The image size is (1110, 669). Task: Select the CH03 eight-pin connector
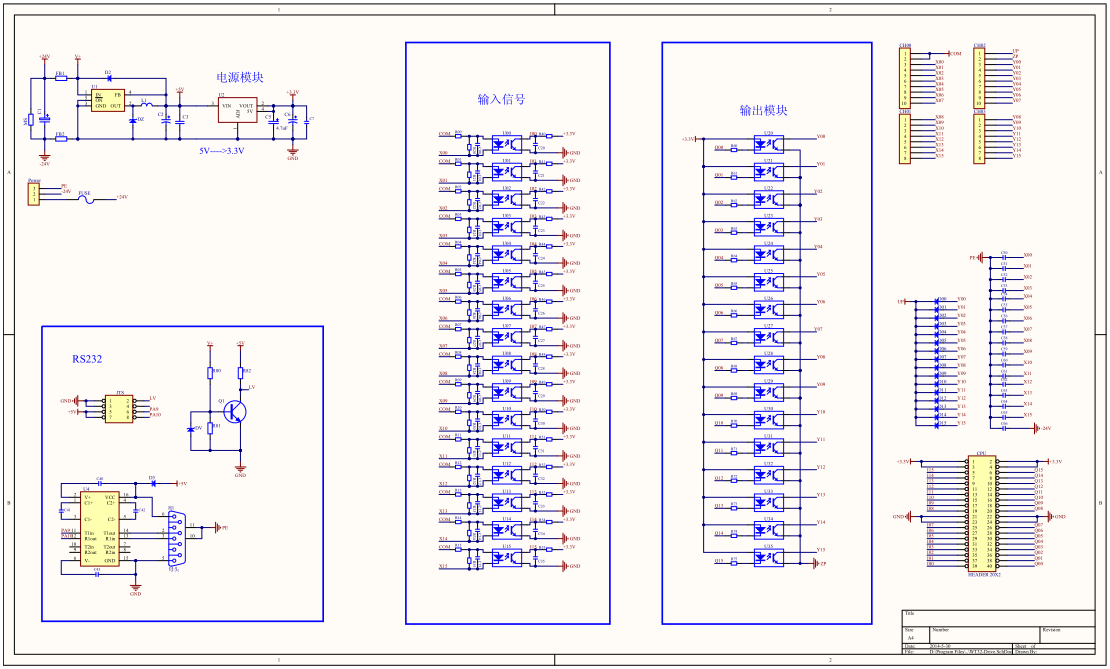[980, 139]
